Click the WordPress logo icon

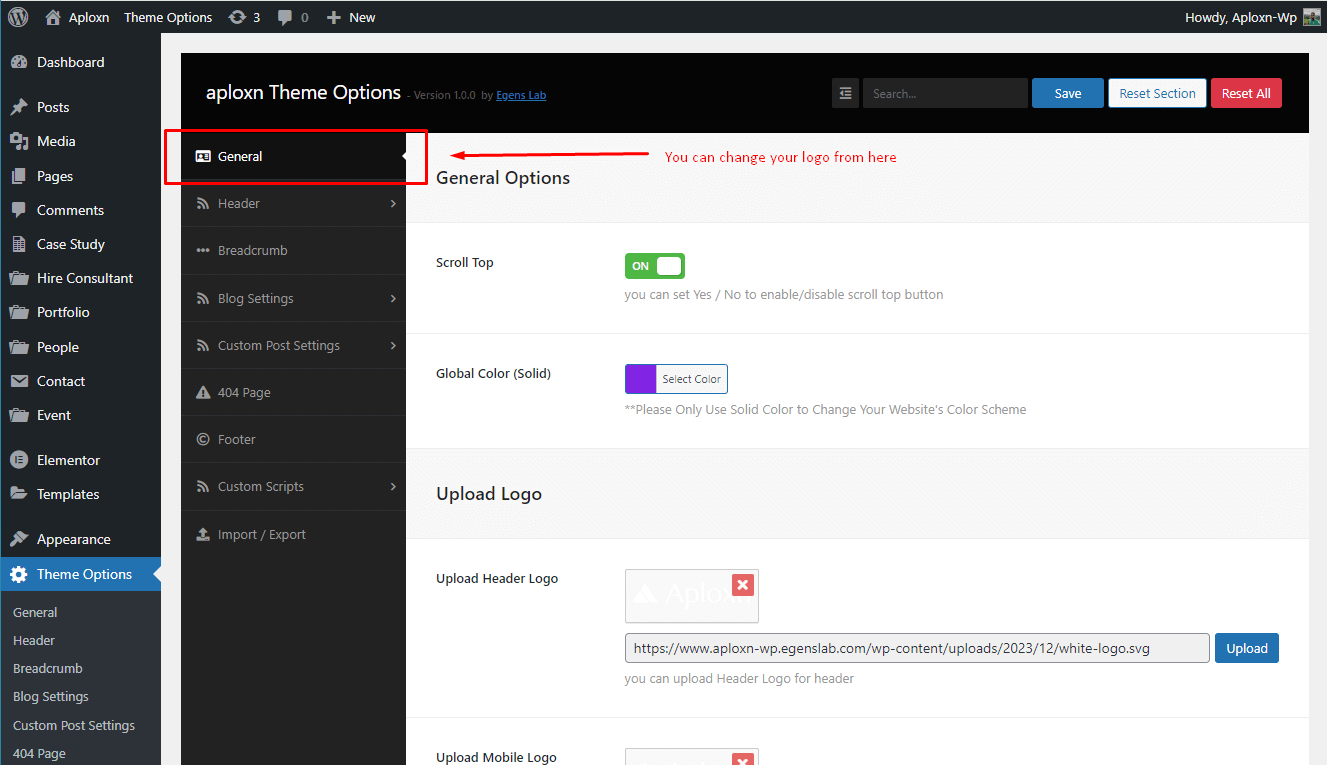pos(18,17)
